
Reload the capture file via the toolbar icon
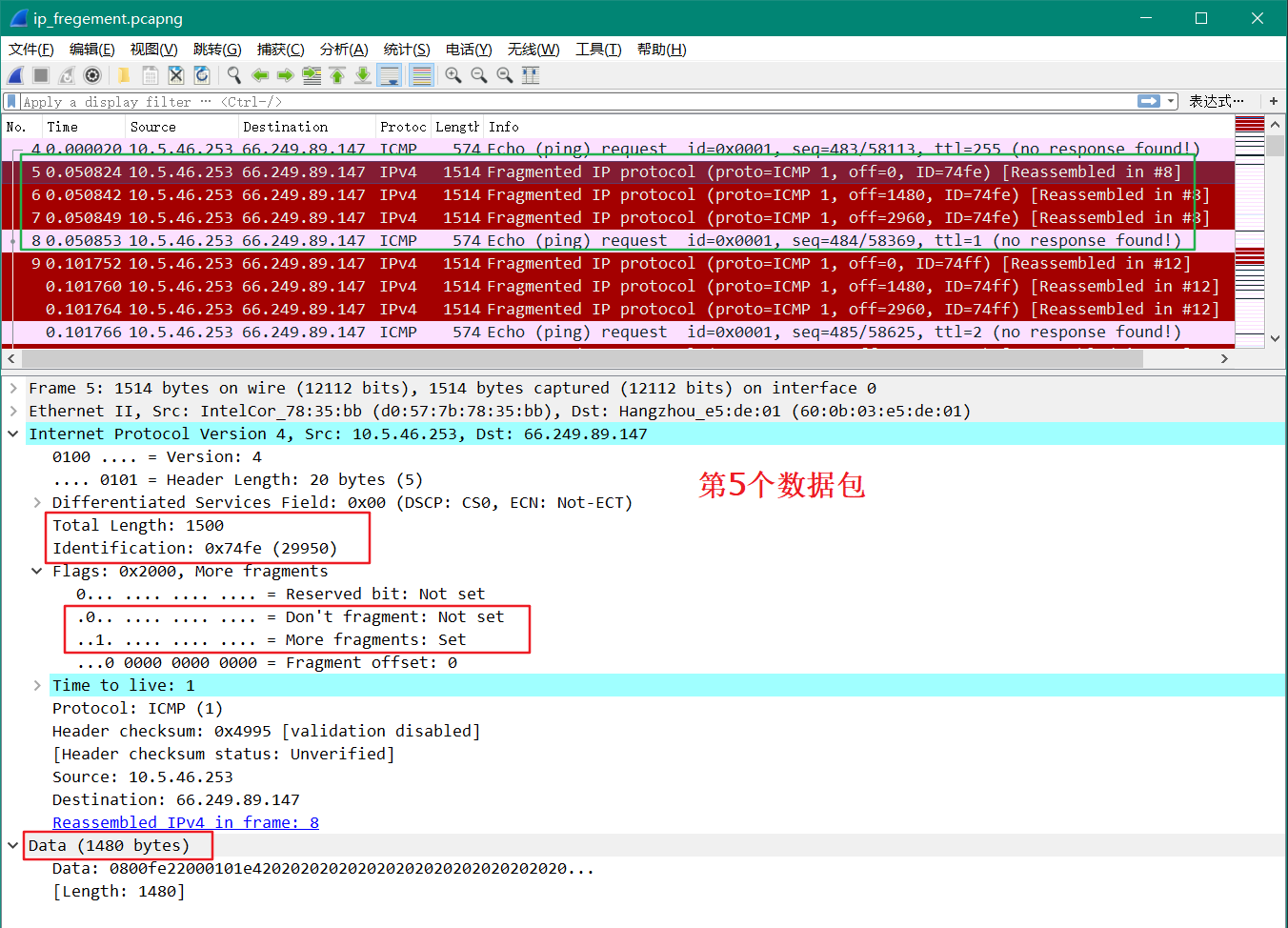[x=202, y=75]
